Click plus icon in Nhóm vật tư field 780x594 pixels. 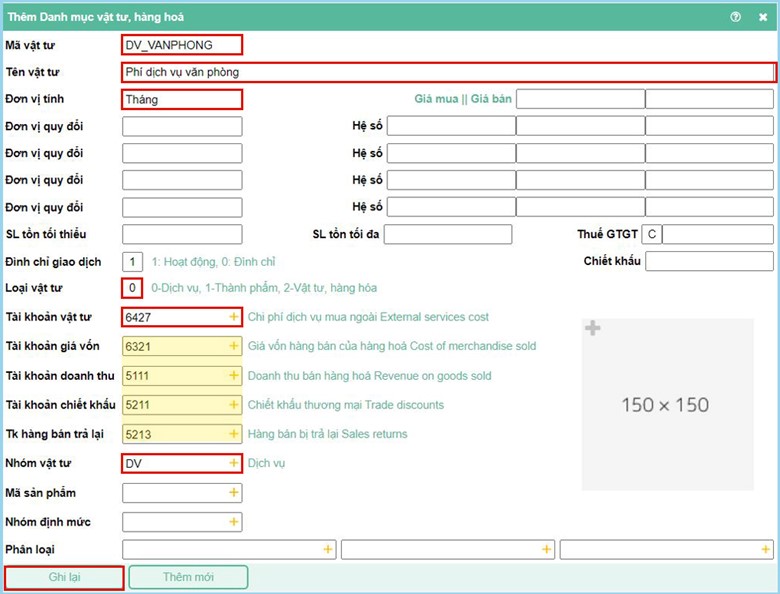coord(234,463)
